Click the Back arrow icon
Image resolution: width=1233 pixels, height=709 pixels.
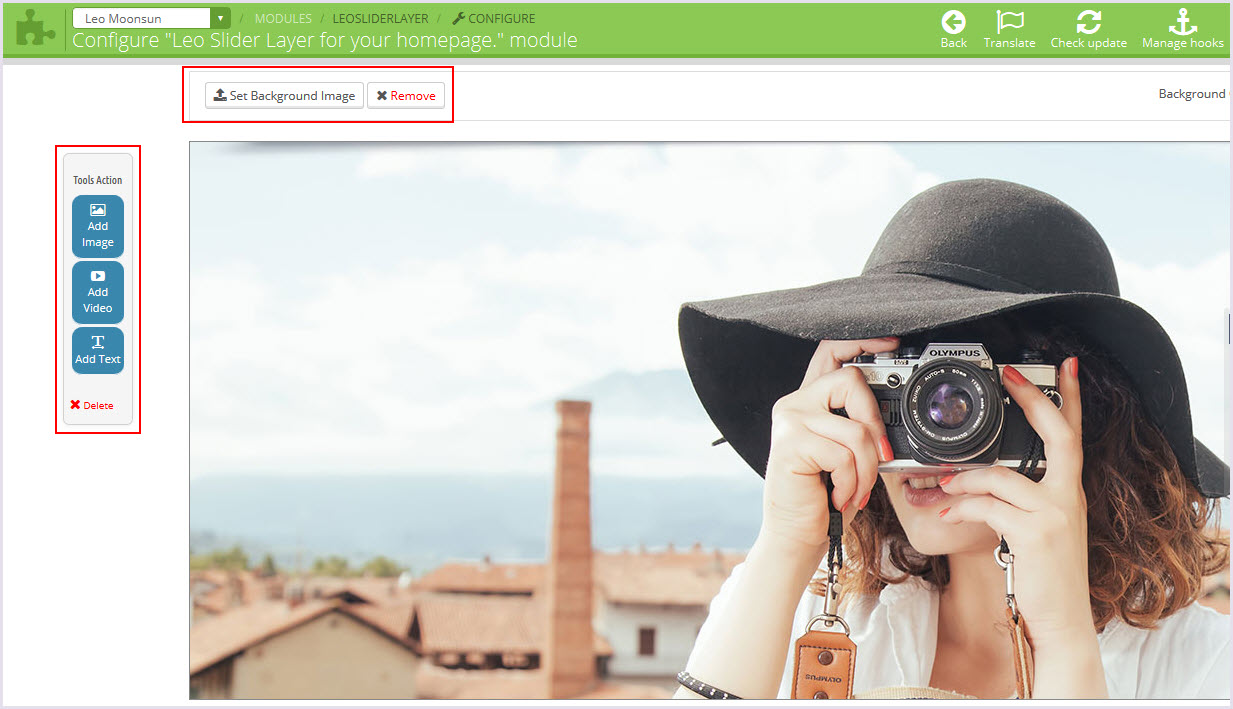[x=953, y=22]
